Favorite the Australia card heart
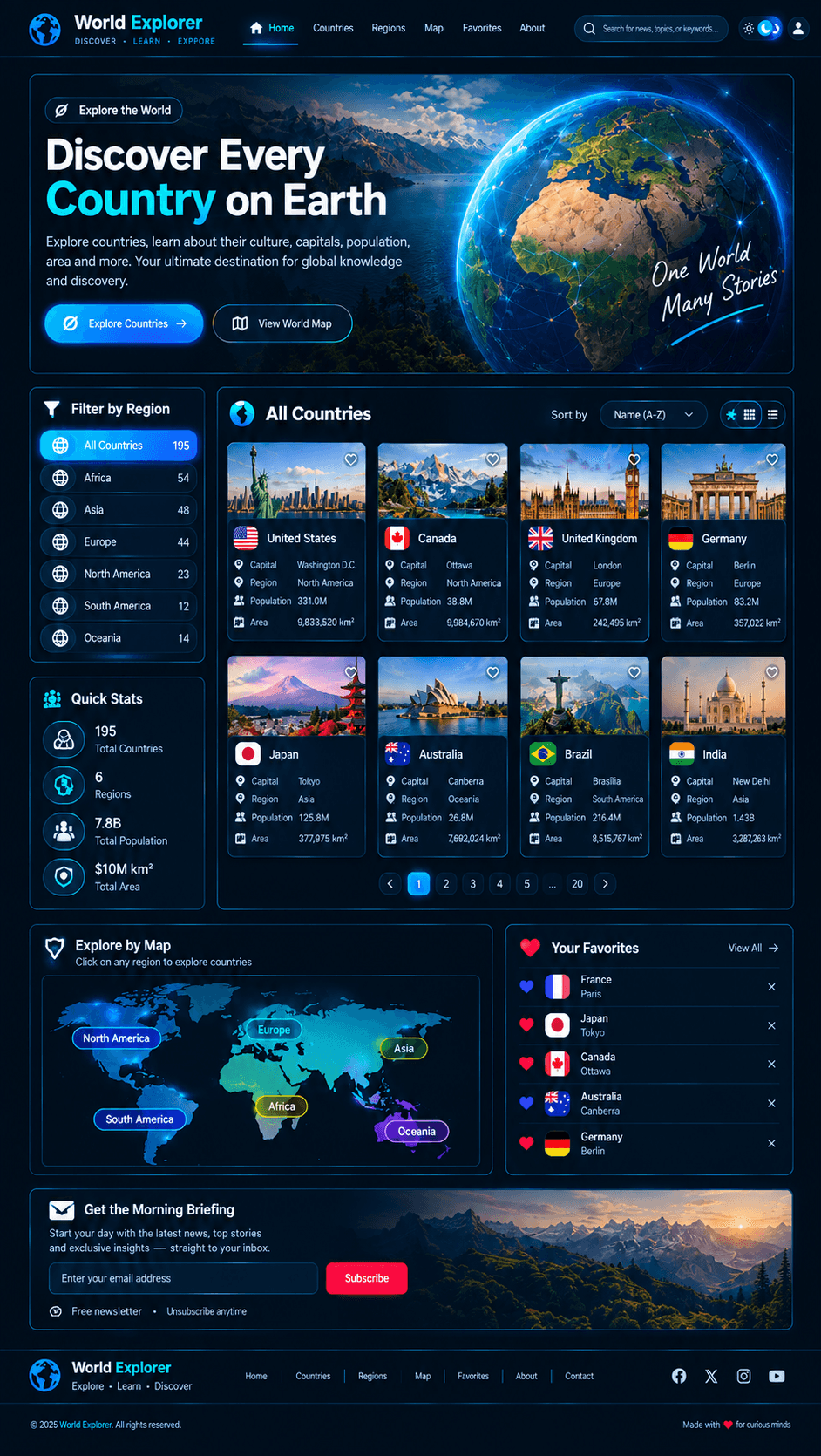 point(492,672)
